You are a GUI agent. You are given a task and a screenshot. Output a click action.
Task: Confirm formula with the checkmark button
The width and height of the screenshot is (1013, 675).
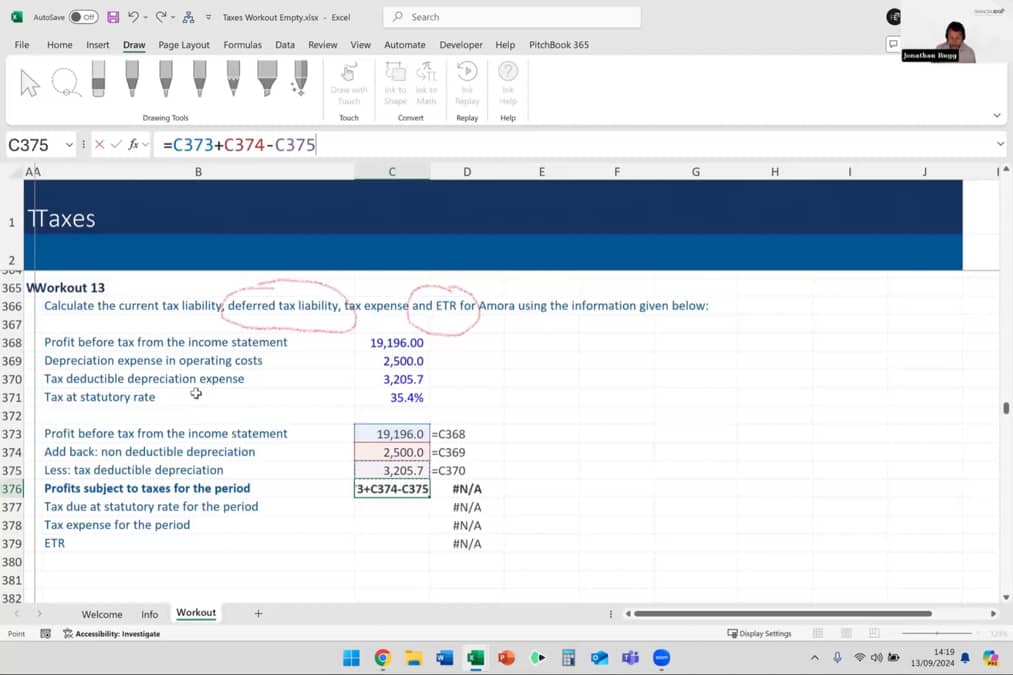116,144
